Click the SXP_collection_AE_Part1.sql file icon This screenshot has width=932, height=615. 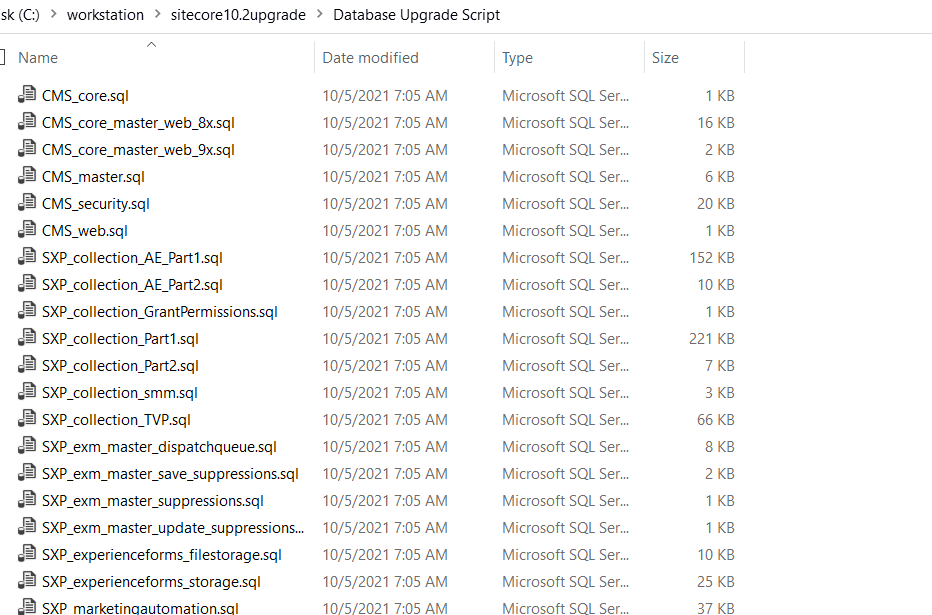click(x=27, y=257)
